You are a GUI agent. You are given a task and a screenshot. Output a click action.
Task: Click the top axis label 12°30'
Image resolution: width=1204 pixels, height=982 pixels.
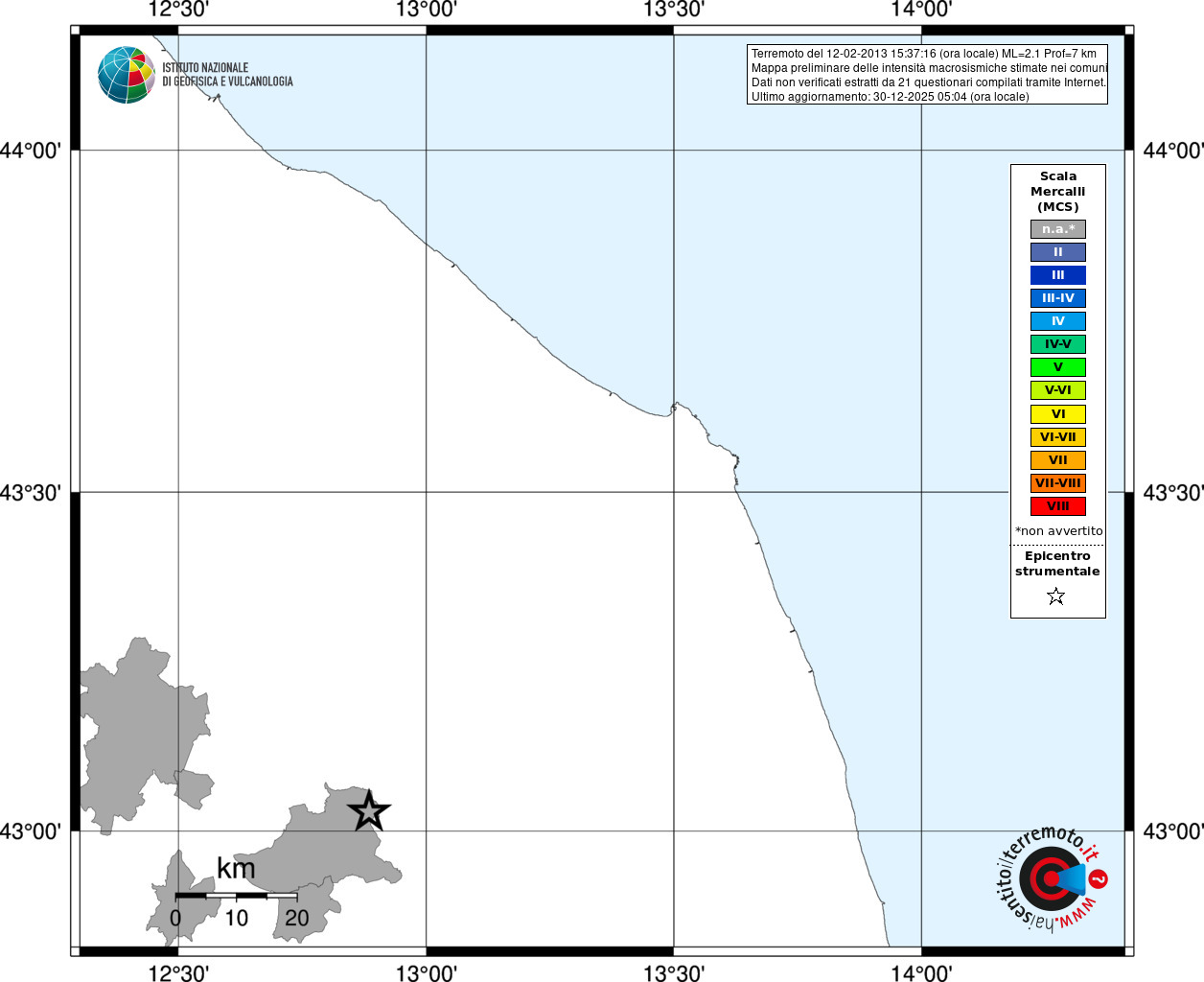[178, 11]
